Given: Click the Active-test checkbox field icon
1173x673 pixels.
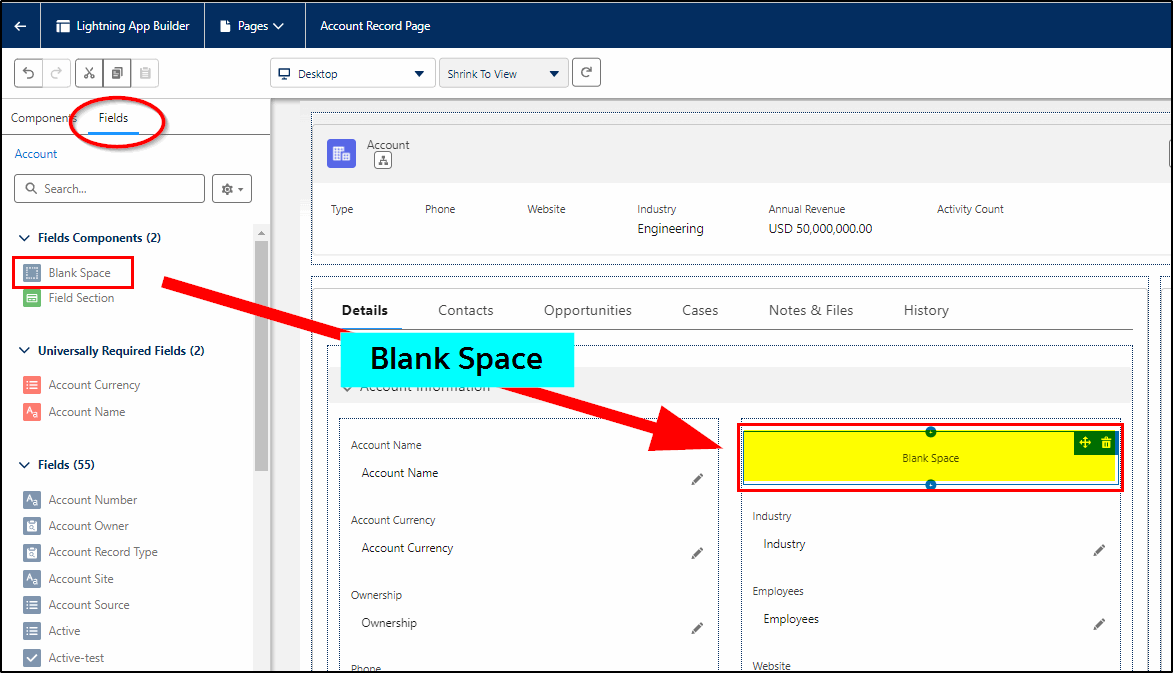Looking at the screenshot, I should [x=32, y=658].
